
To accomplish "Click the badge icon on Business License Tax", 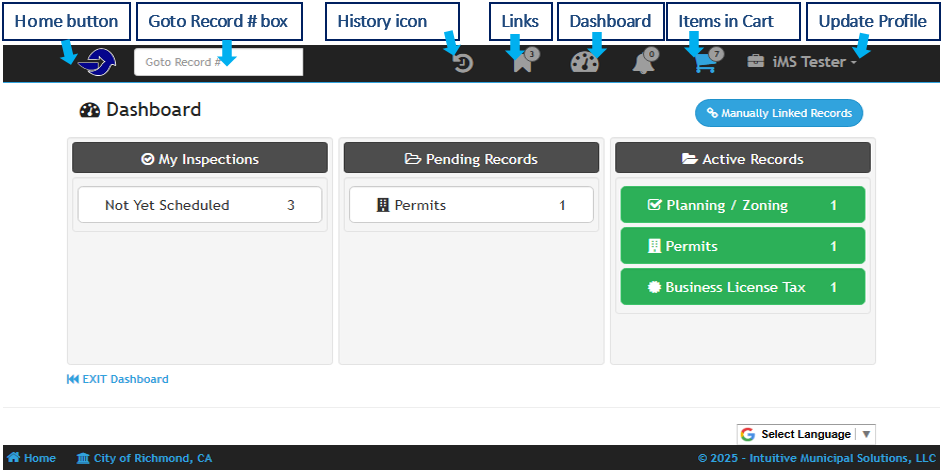I will (x=654, y=287).
